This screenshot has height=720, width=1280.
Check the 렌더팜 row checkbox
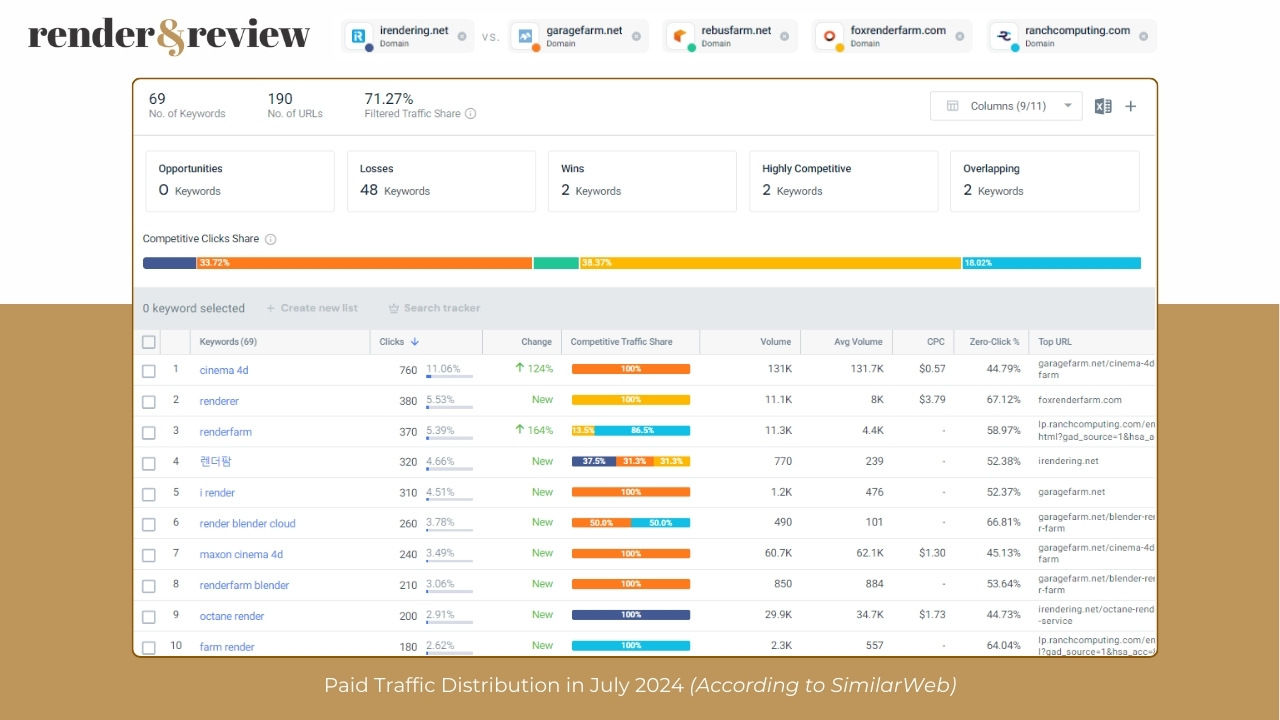(x=149, y=463)
